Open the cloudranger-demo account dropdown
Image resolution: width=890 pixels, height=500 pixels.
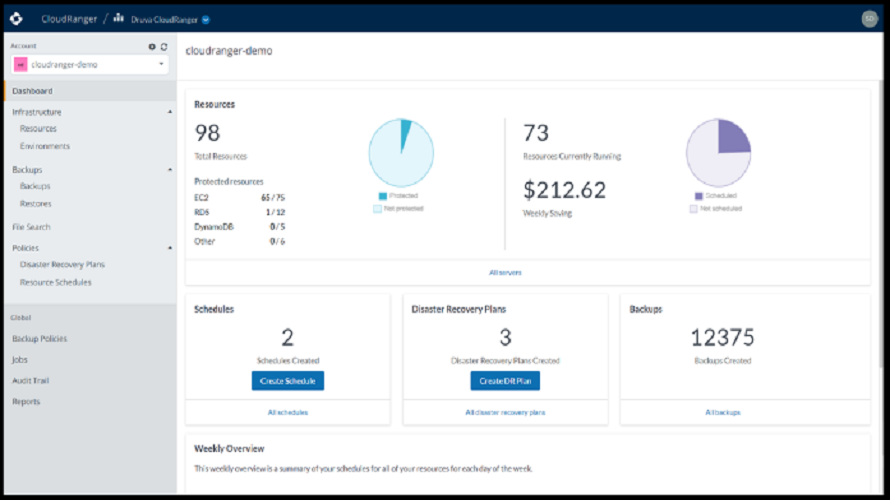click(90, 65)
